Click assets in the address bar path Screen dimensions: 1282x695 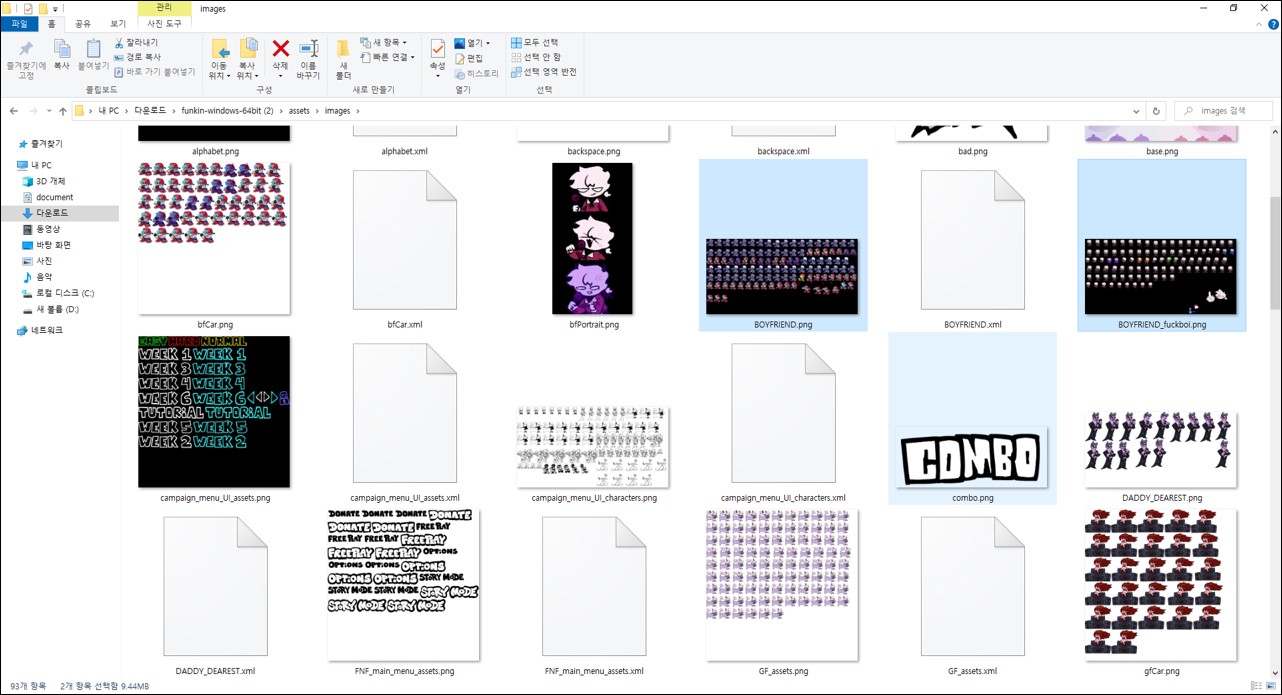point(299,111)
